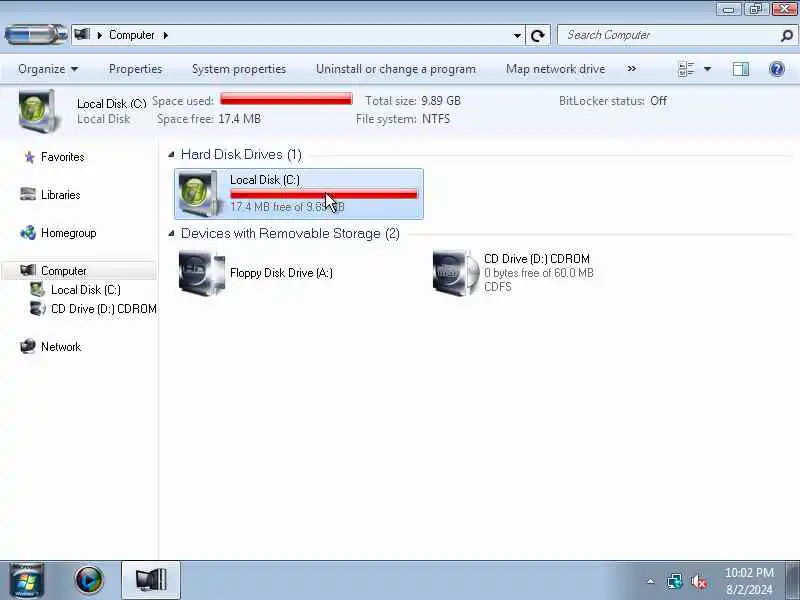Select Local Disk (C:) in the navigation tree
The width and height of the screenshot is (800, 600).
[x=86, y=290]
